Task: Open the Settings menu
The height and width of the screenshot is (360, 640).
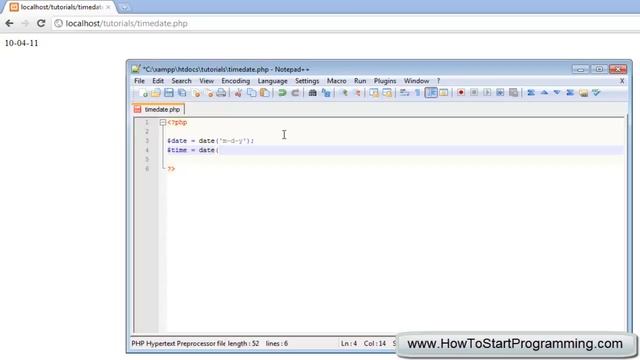Action: click(307, 81)
